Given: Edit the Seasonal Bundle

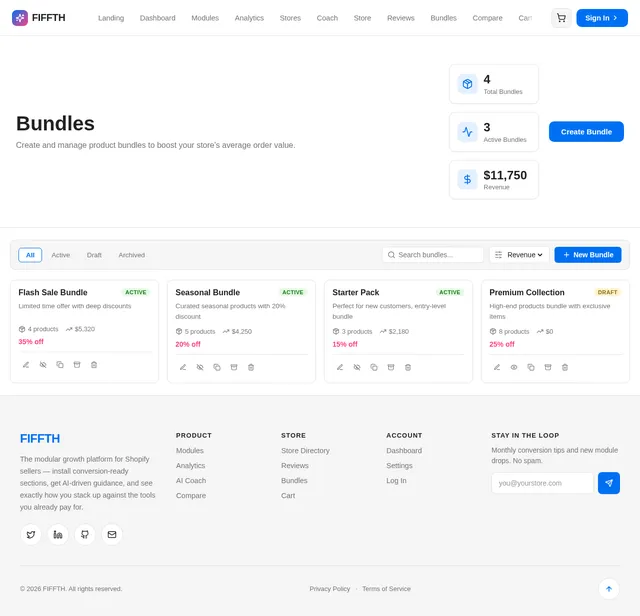Looking at the screenshot, I should (183, 367).
